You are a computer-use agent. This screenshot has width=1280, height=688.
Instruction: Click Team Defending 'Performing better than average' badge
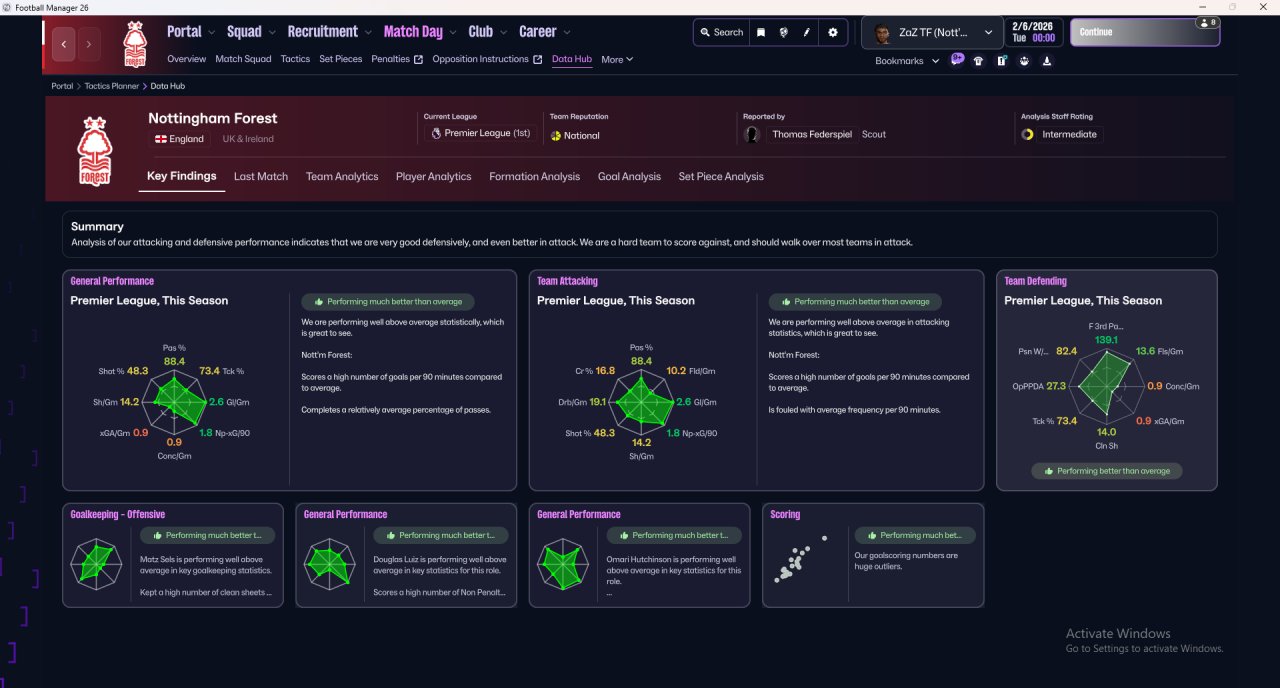pyautogui.click(x=1106, y=471)
